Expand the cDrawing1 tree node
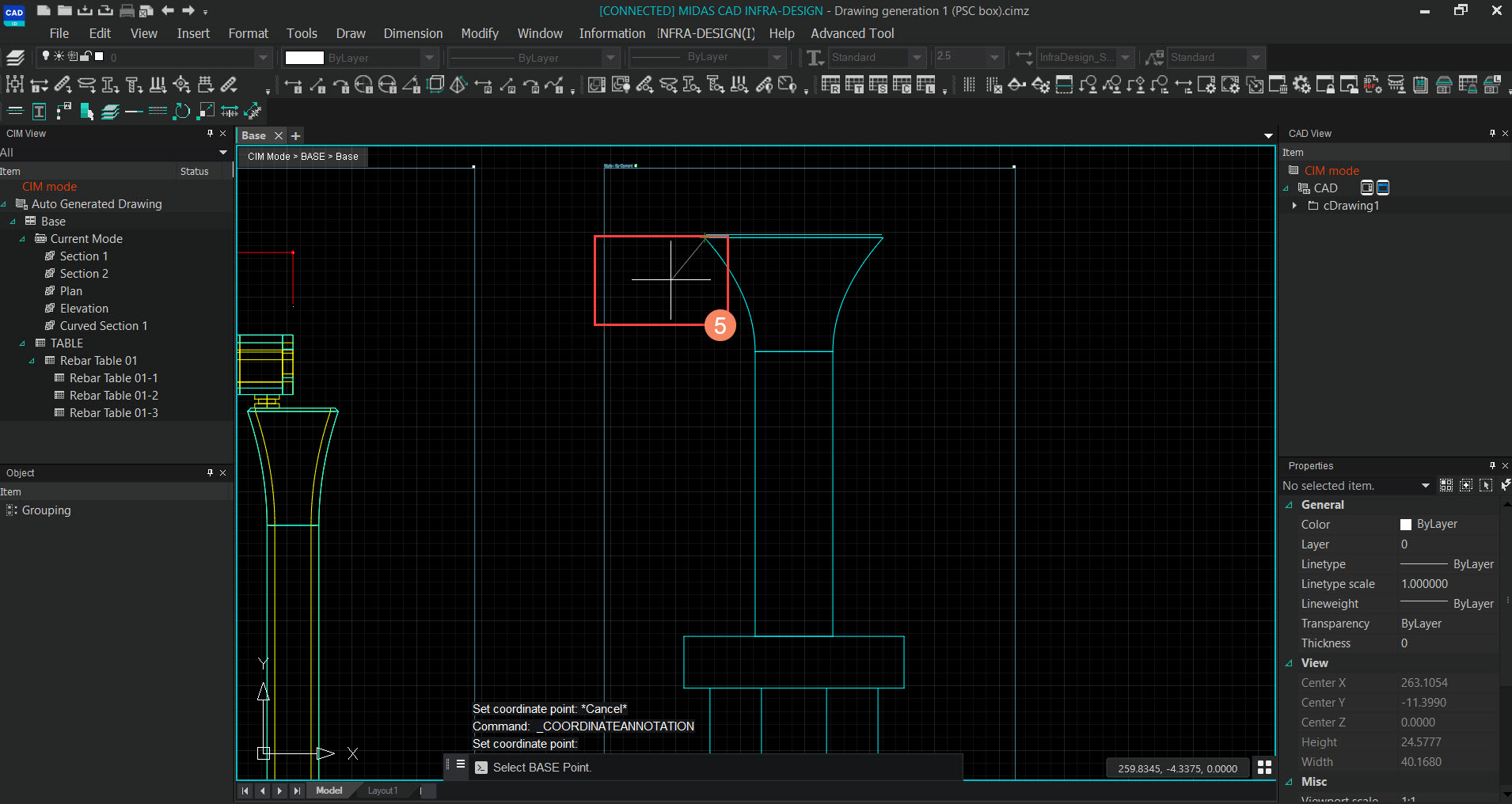This screenshot has width=1512, height=804. click(x=1294, y=205)
